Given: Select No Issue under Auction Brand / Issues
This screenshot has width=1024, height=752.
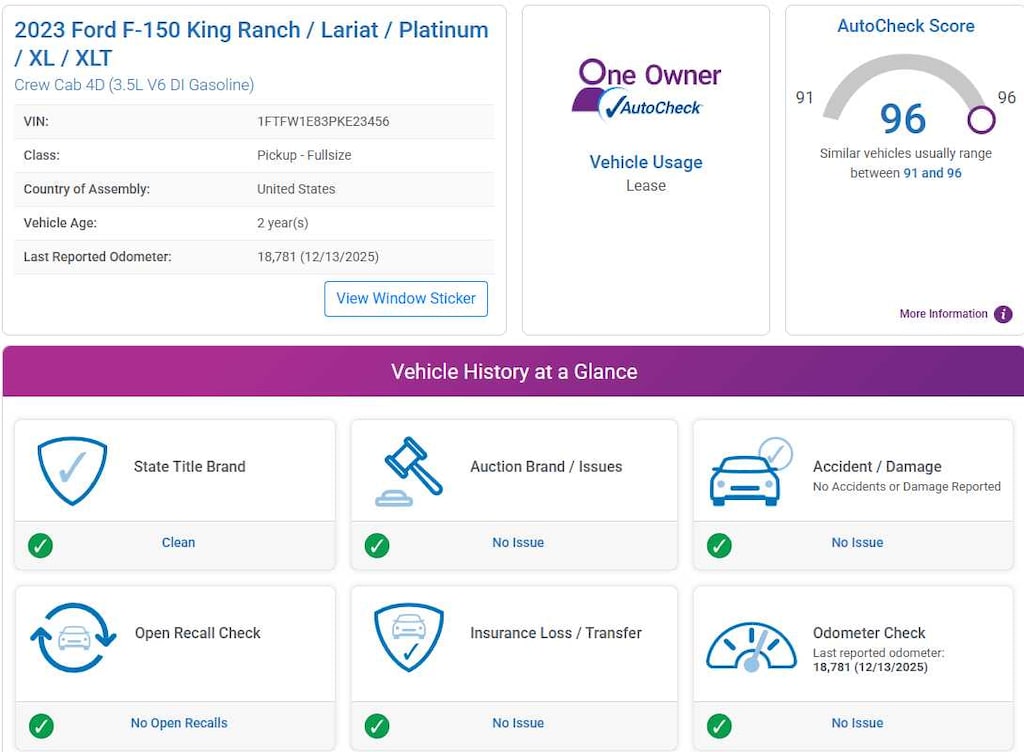Looking at the screenshot, I should [518, 542].
